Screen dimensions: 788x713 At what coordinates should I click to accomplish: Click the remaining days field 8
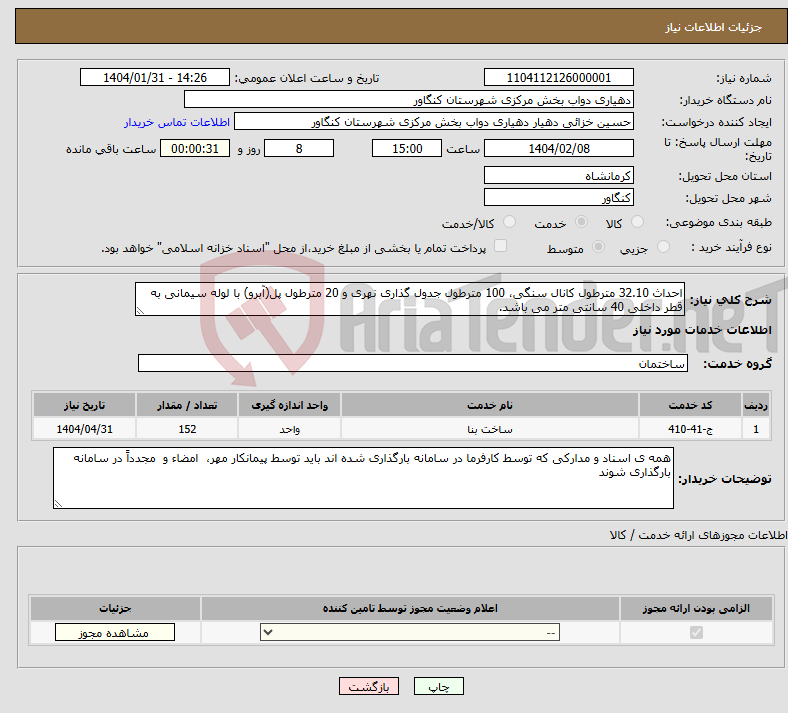click(299, 149)
